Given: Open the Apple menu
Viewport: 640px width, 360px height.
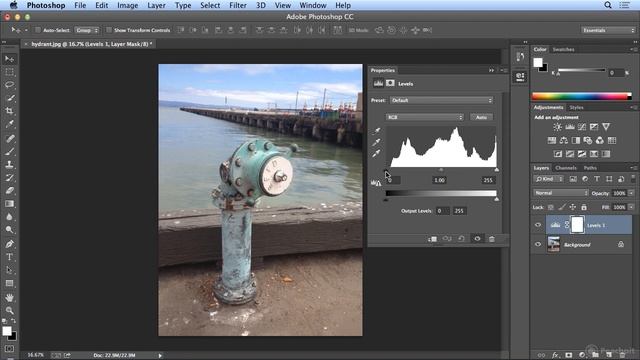Looking at the screenshot, I should (13, 5).
